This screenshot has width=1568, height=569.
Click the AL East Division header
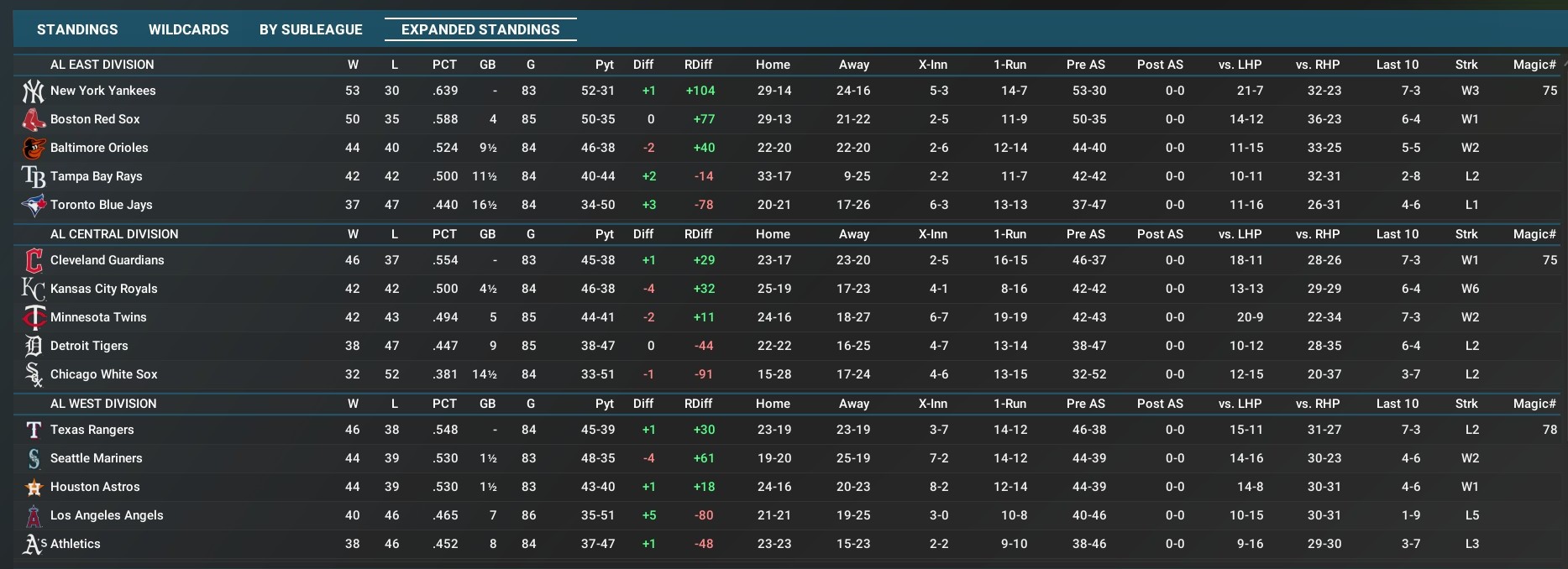pyautogui.click(x=102, y=65)
